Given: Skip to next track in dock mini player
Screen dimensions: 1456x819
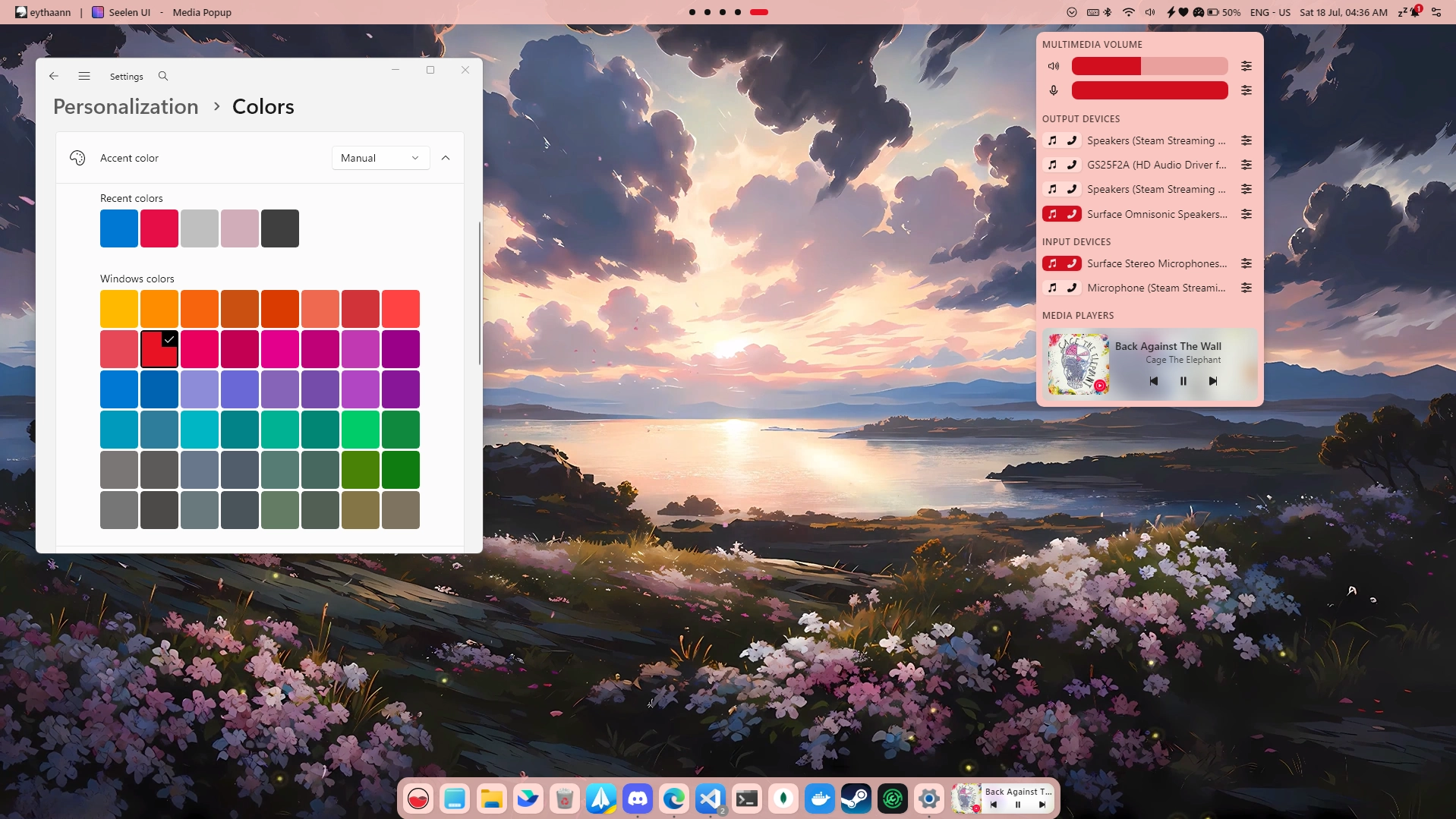Looking at the screenshot, I should click(x=1042, y=805).
